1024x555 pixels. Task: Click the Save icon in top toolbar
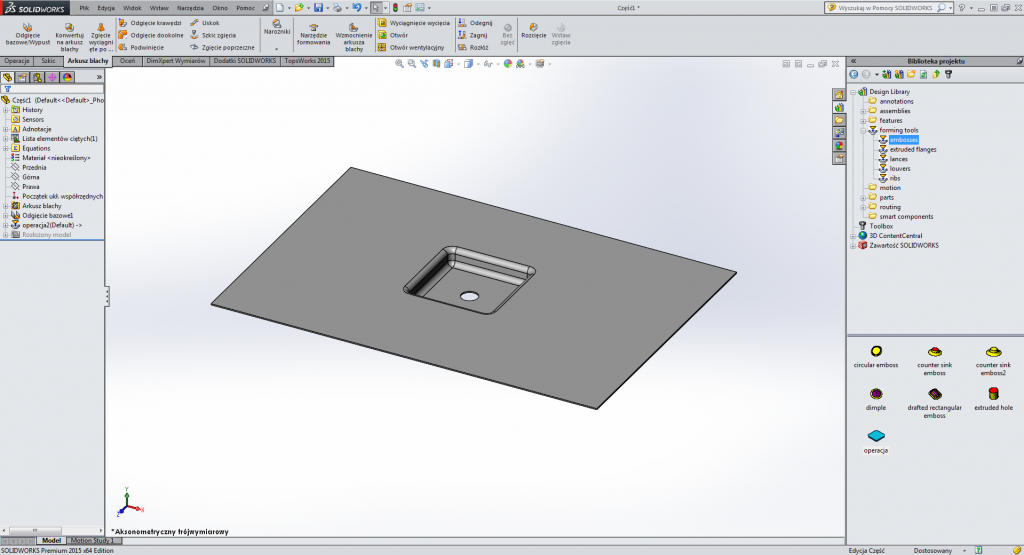tap(318, 7)
